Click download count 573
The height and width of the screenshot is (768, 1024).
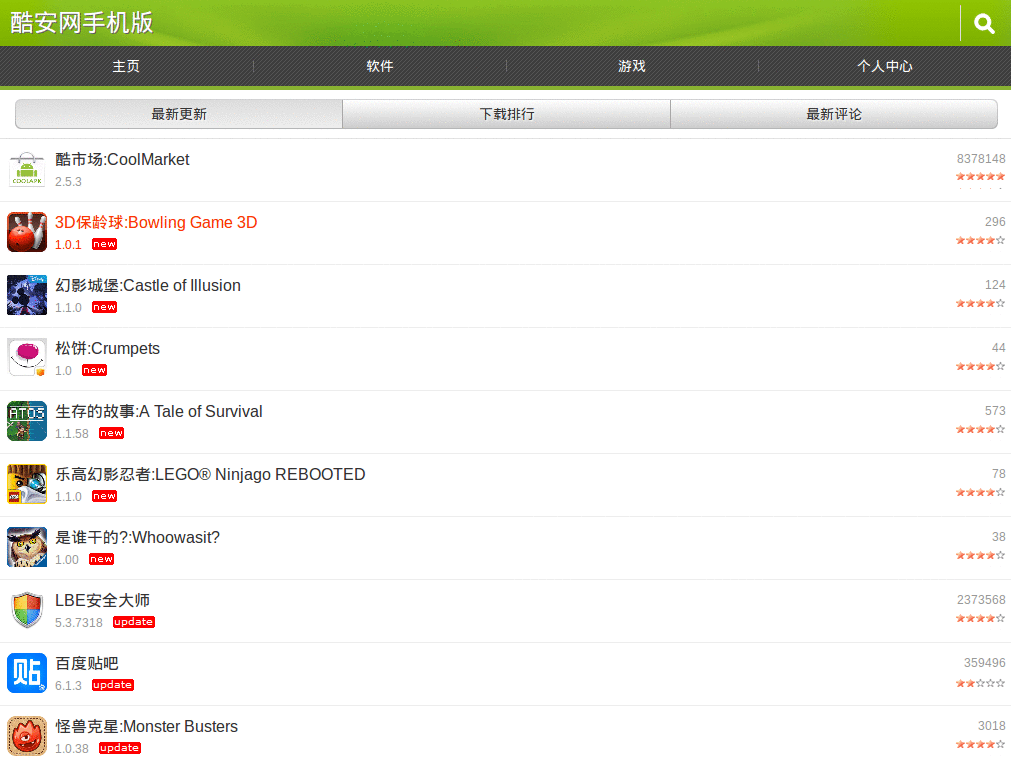click(x=995, y=411)
